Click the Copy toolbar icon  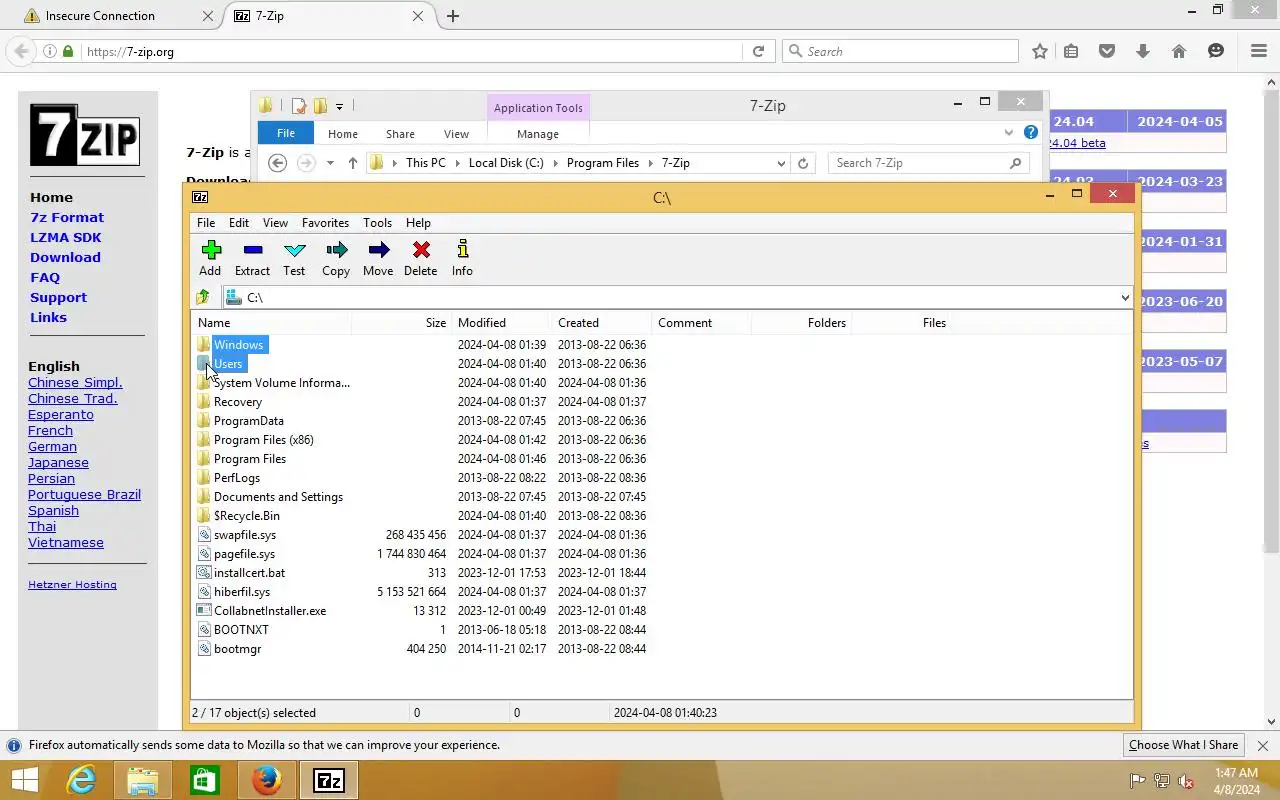tap(336, 258)
